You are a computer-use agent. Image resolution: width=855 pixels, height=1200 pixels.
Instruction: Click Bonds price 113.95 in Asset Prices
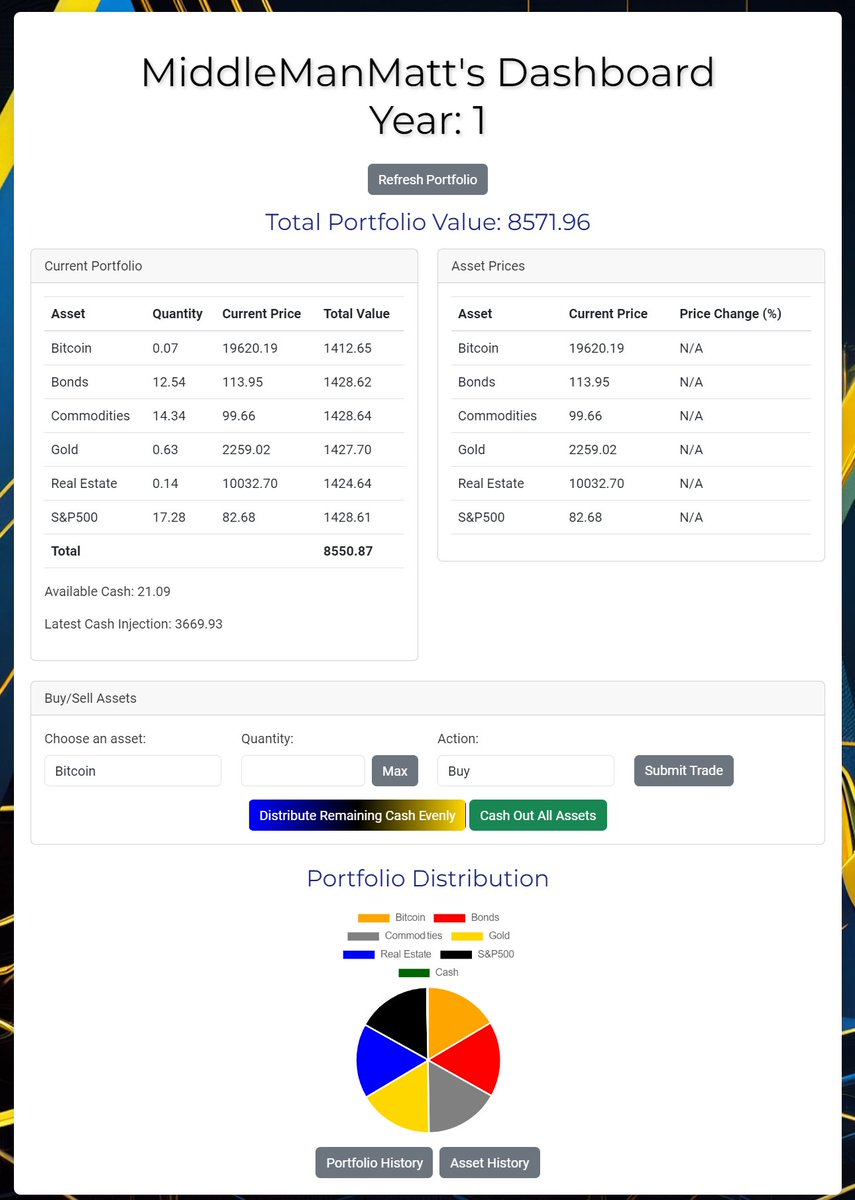click(586, 382)
